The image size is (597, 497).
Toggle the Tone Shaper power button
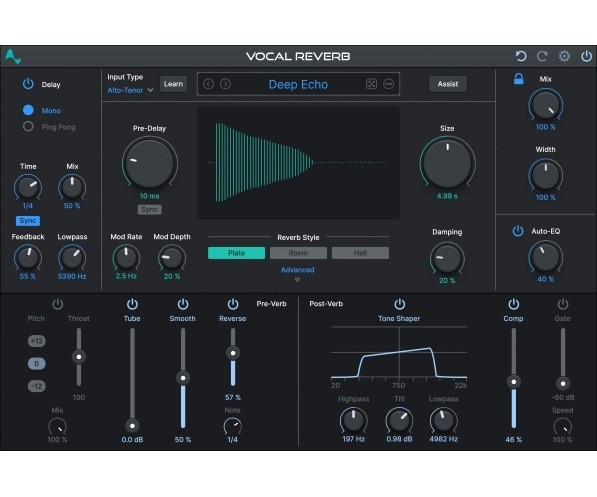(399, 304)
